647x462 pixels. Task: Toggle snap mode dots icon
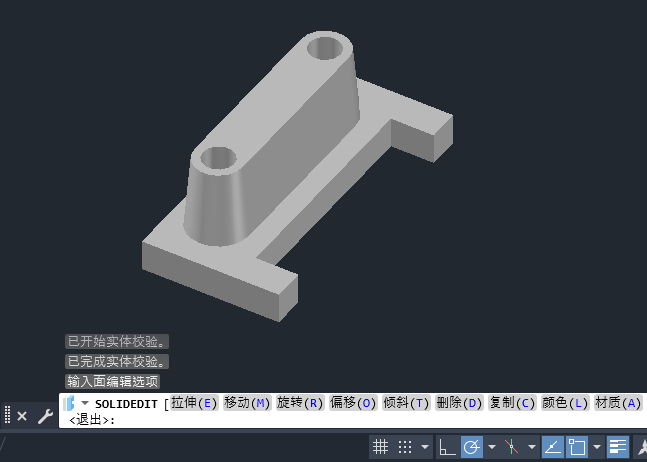[x=405, y=447]
